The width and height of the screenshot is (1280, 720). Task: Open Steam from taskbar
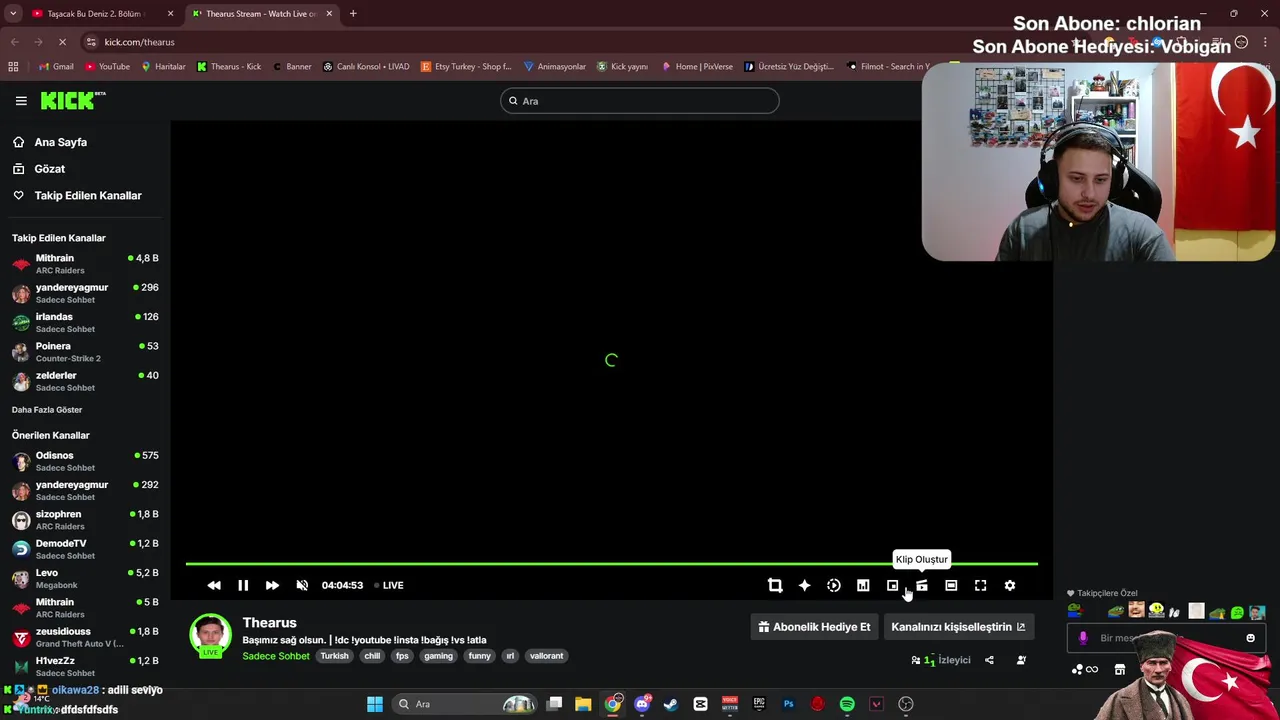(x=671, y=704)
